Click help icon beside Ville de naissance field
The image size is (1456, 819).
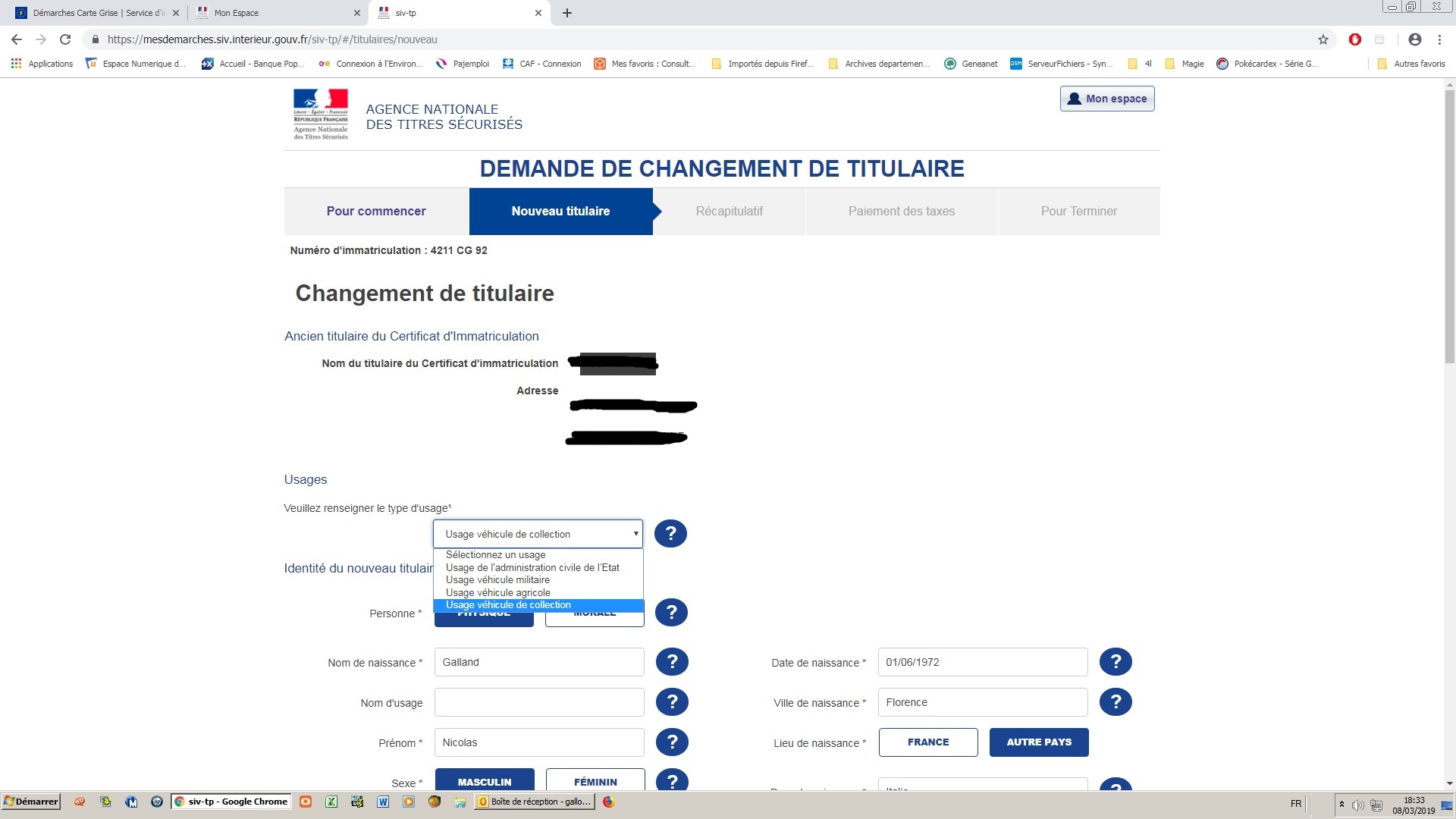pos(1116,702)
